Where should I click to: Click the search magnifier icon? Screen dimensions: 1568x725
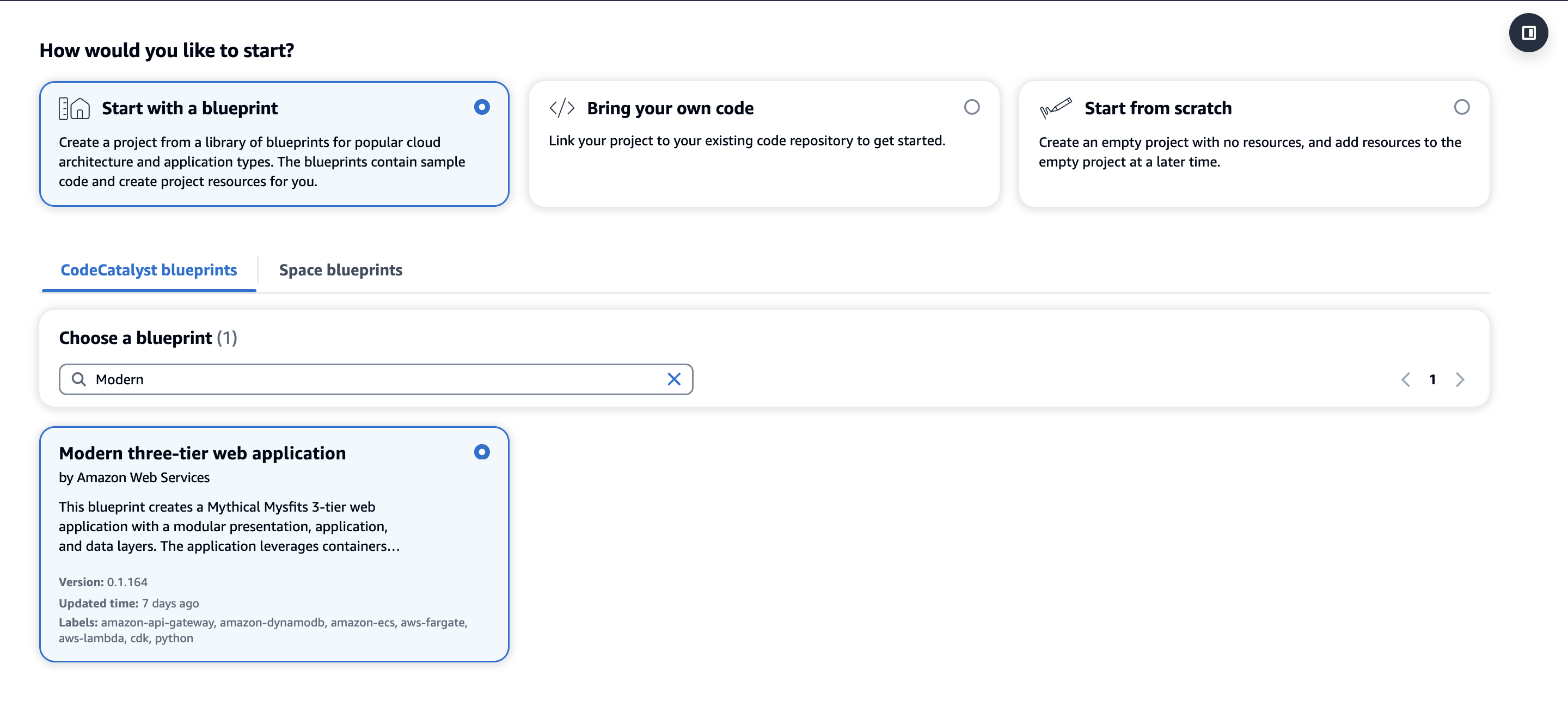[79, 379]
